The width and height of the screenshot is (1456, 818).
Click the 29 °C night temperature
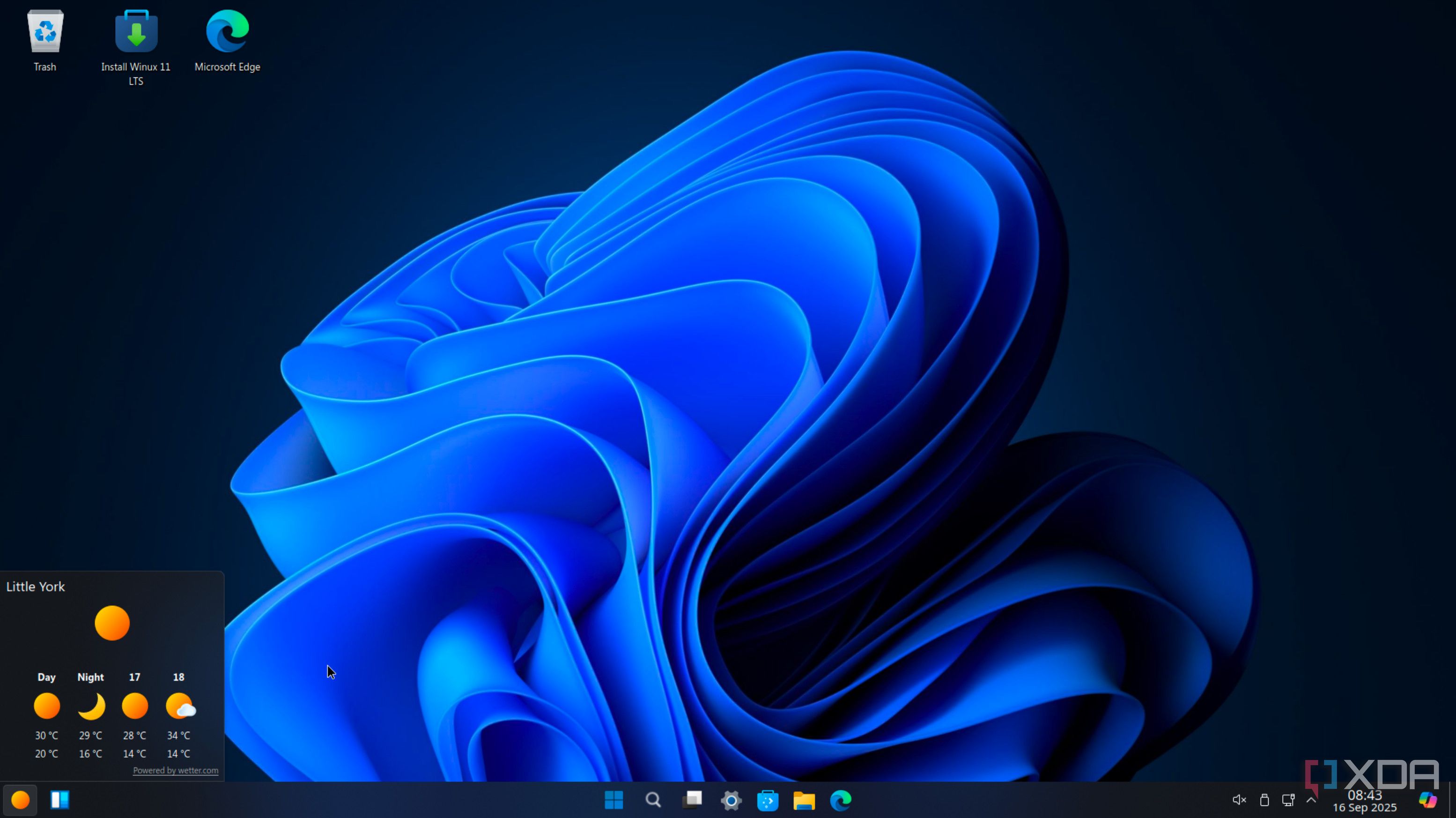click(90, 736)
